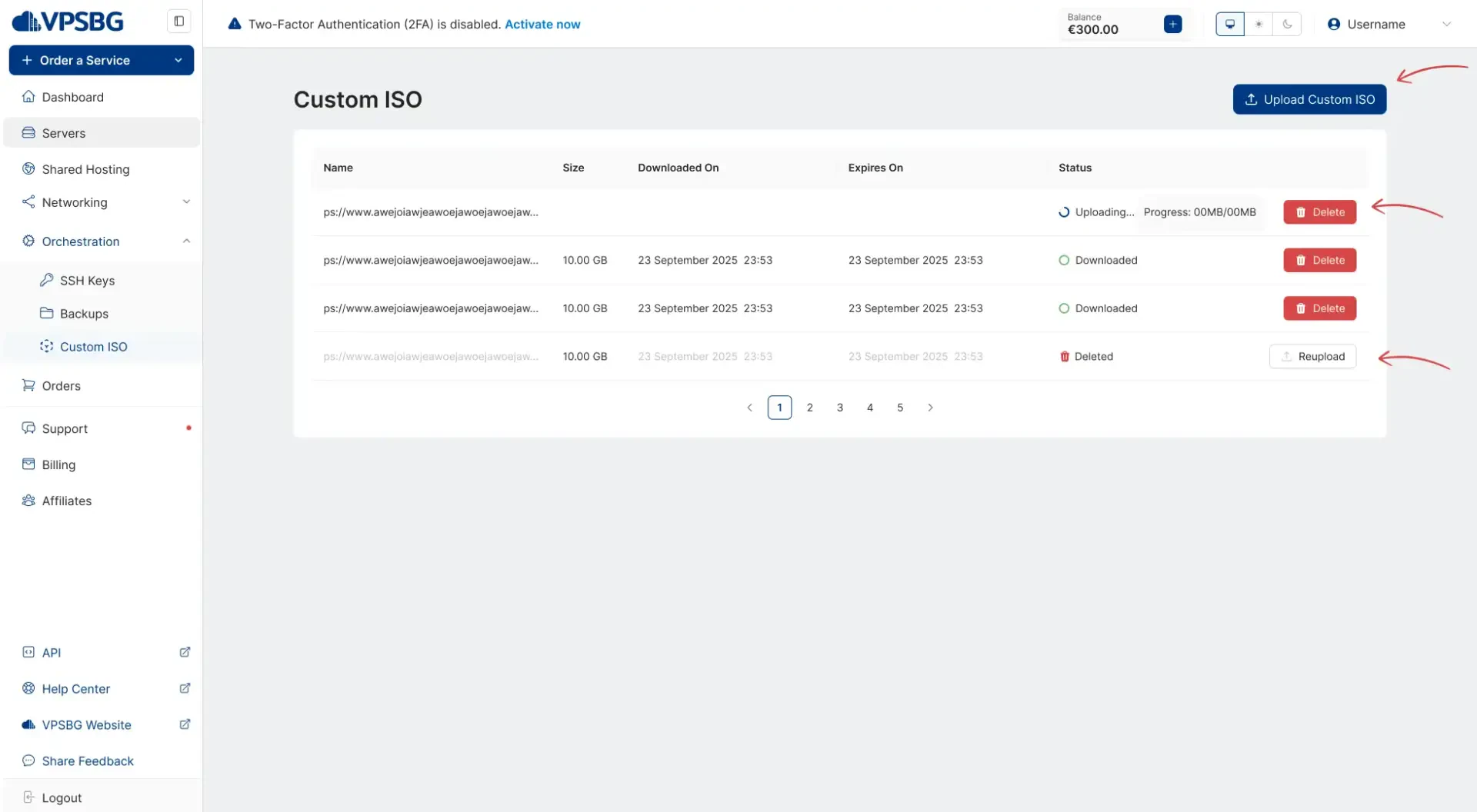Select Custom ISO in the sidebar
This screenshot has width=1477, height=812.
tap(94, 346)
